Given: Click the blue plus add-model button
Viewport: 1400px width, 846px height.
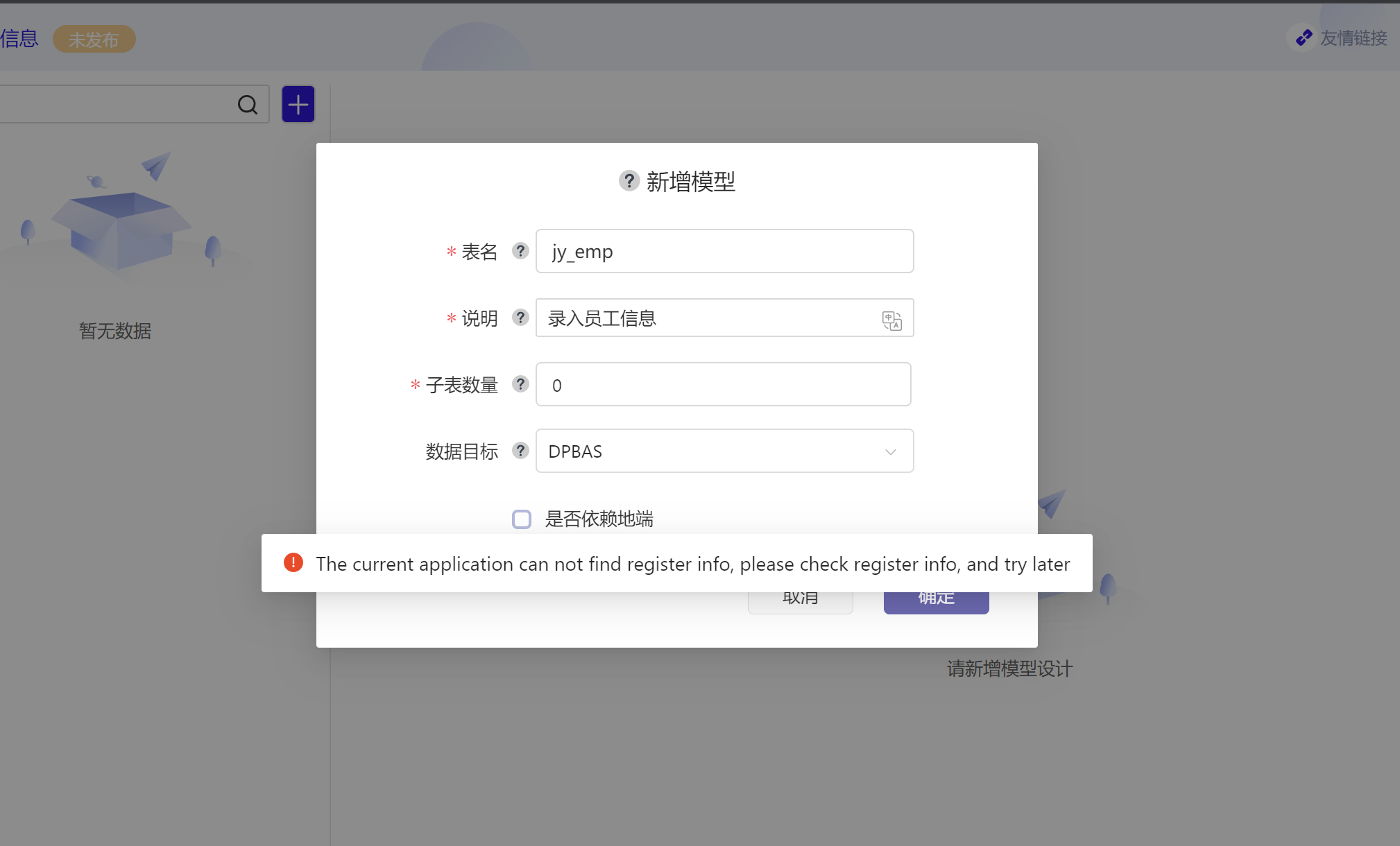Looking at the screenshot, I should (298, 104).
